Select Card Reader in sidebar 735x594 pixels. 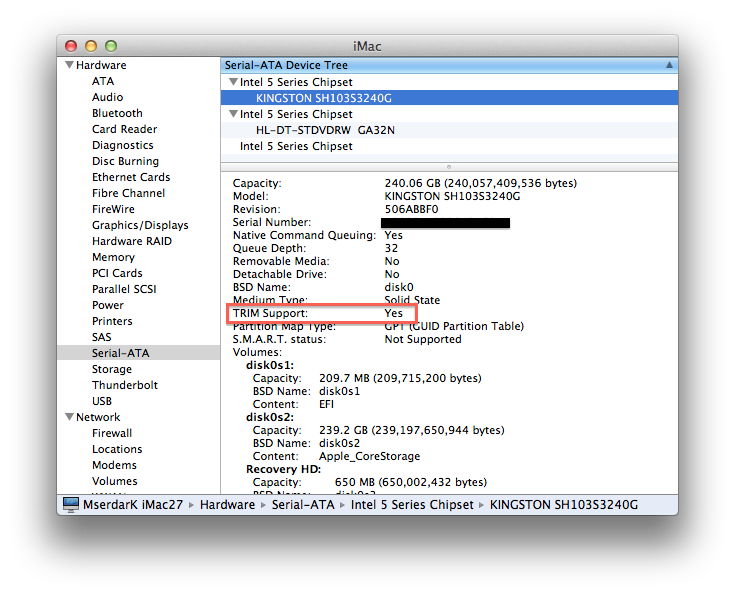(x=124, y=129)
